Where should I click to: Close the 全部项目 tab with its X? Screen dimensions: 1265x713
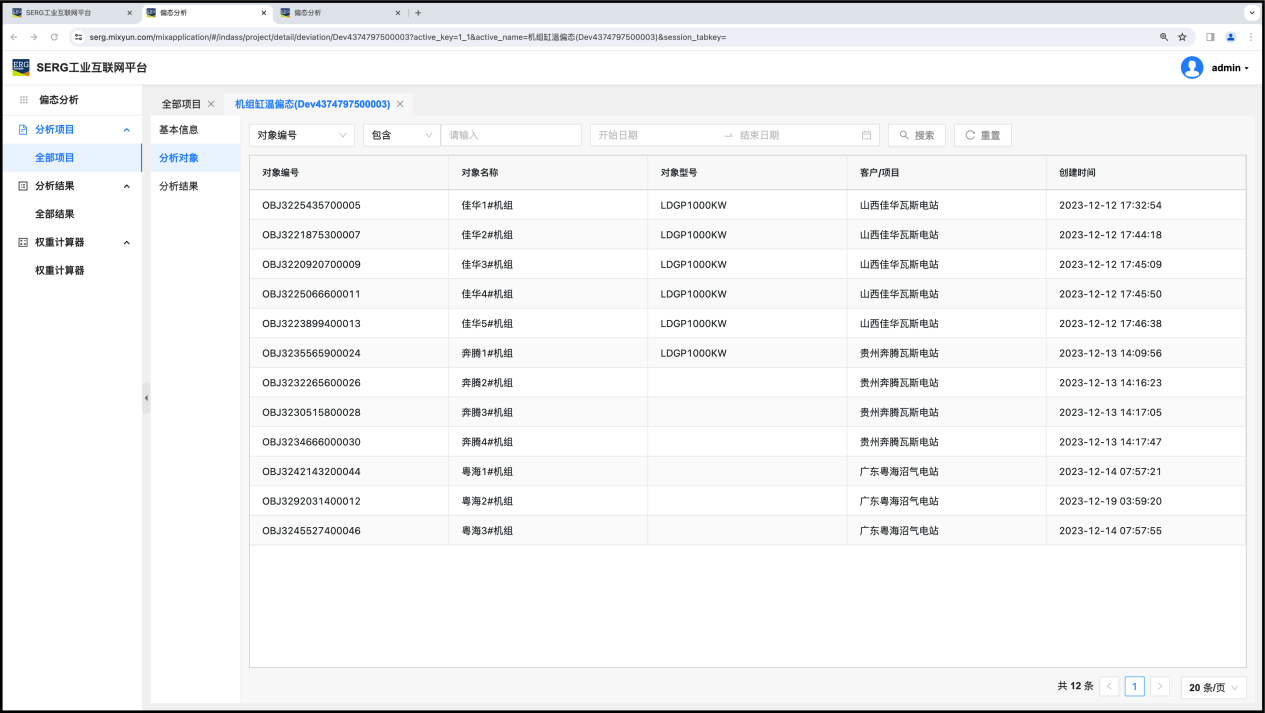point(211,104)
